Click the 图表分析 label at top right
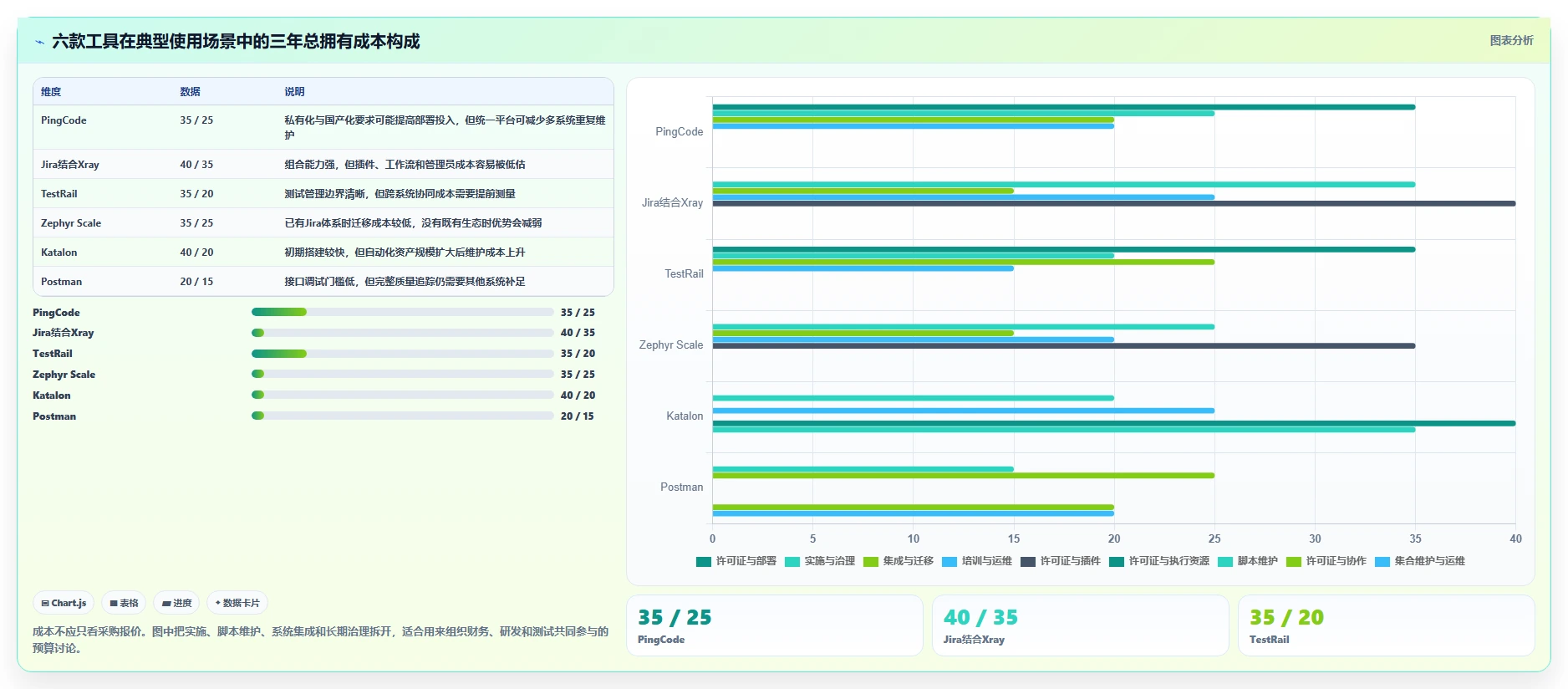The image size is (1568, 689). coord(1511,40)
